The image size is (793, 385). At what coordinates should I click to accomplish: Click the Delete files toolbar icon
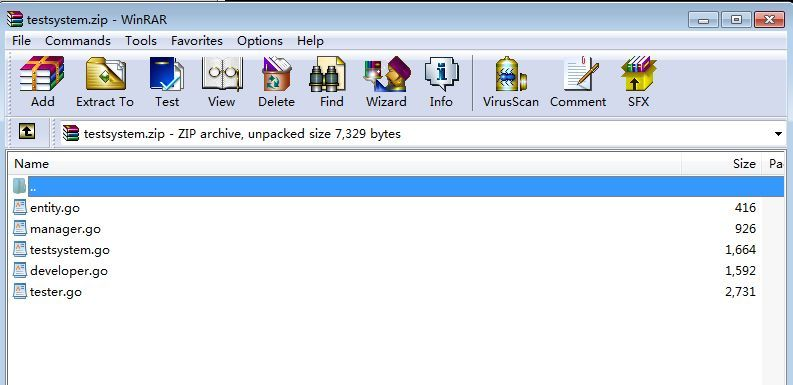276,74
